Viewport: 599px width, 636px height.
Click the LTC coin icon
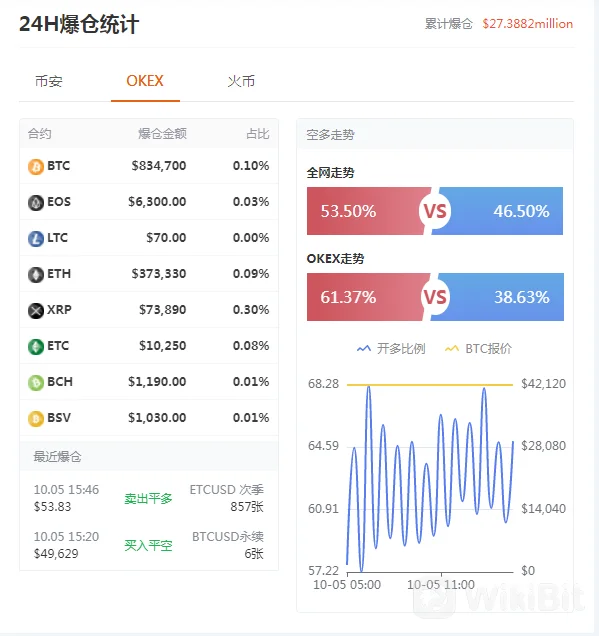pyautogui.click(x=36, y=238)
